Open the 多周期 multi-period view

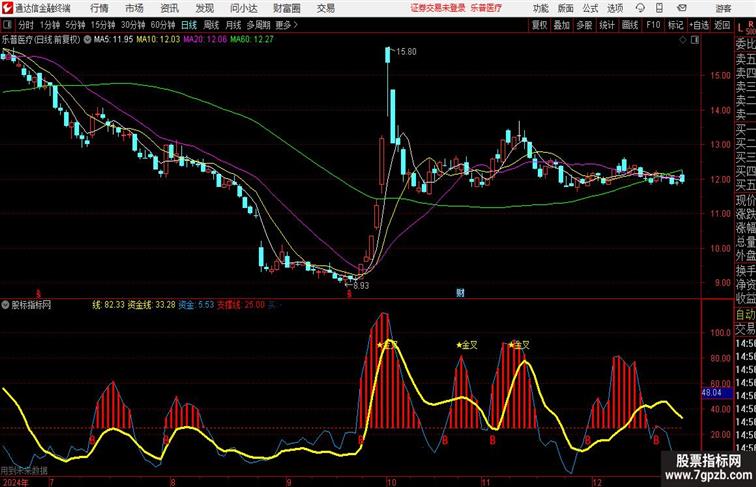point(258,25)
